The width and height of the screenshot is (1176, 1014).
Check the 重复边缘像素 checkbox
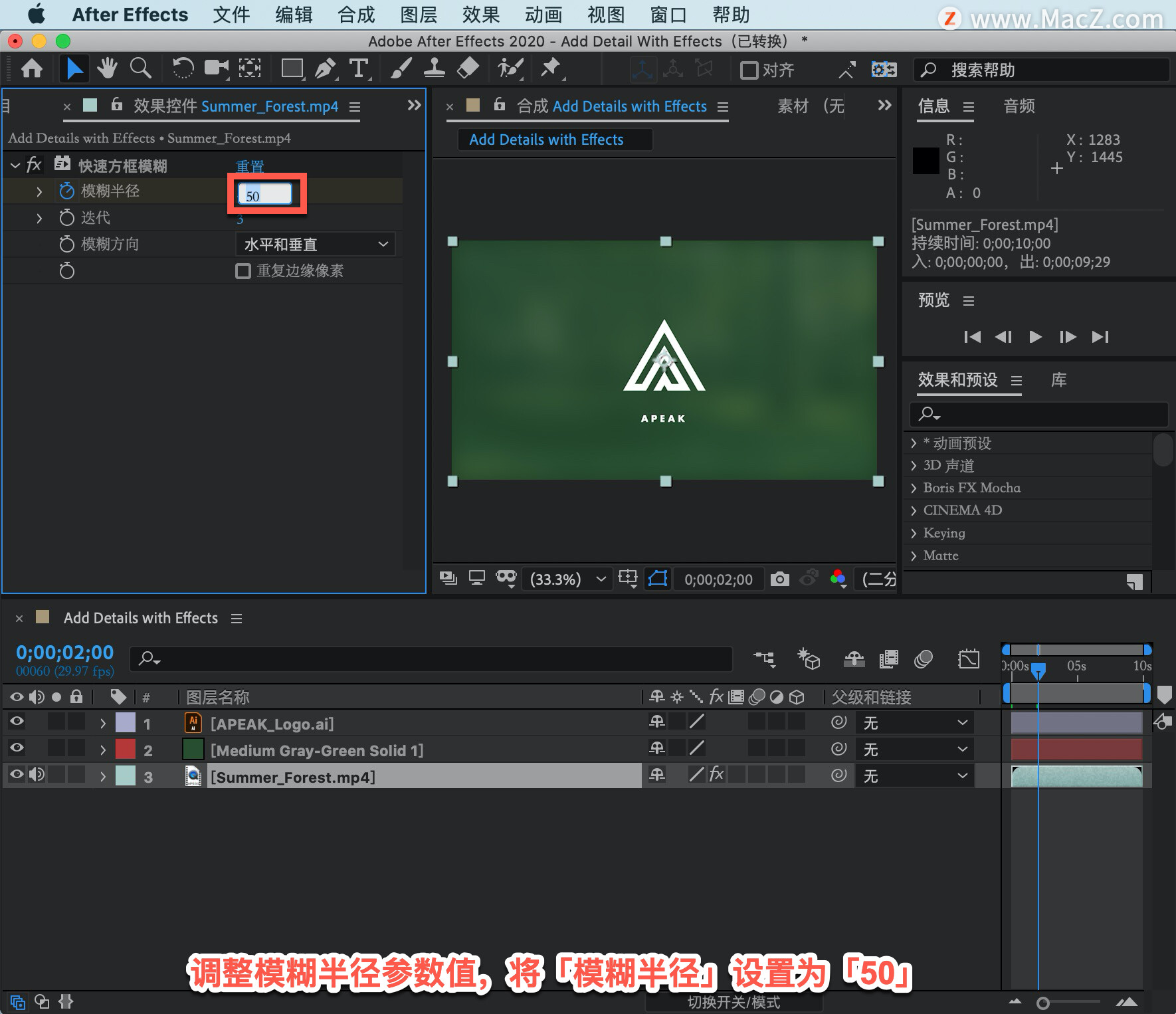coord(243,271)
